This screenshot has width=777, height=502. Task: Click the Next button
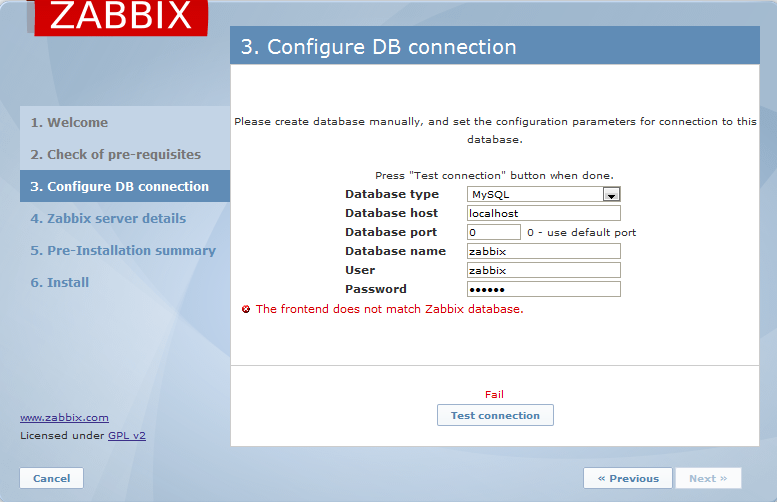click(708, 478)
